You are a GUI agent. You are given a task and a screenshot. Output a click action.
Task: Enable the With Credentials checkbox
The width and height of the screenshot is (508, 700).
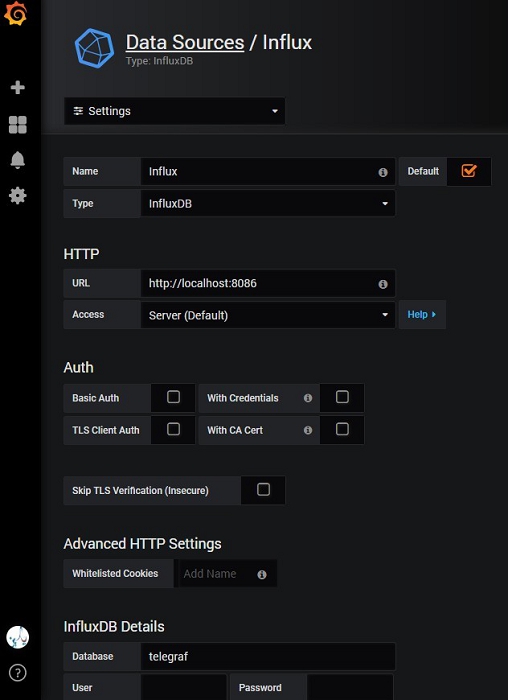click(x=342, y=397)
